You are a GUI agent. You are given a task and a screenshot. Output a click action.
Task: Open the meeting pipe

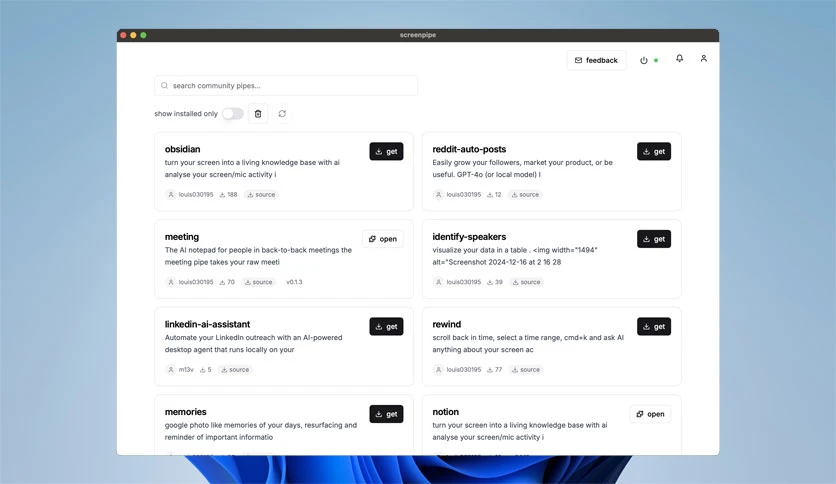point(383,239)
